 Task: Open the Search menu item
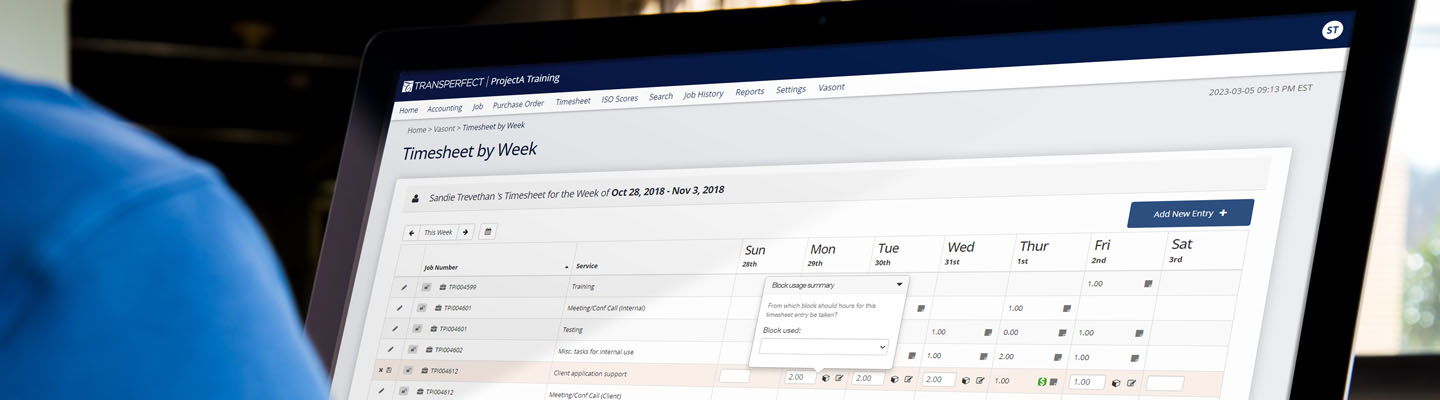point(661,97)
